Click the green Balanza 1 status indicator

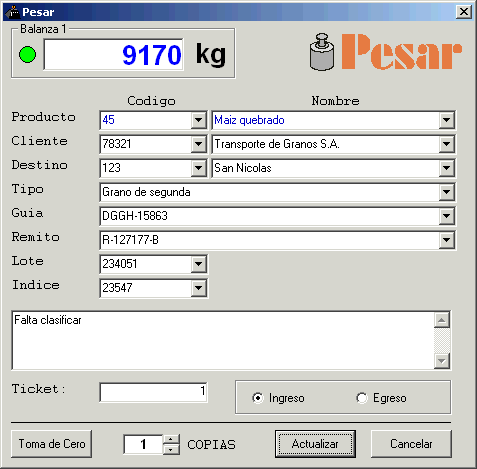pos(27,55)
